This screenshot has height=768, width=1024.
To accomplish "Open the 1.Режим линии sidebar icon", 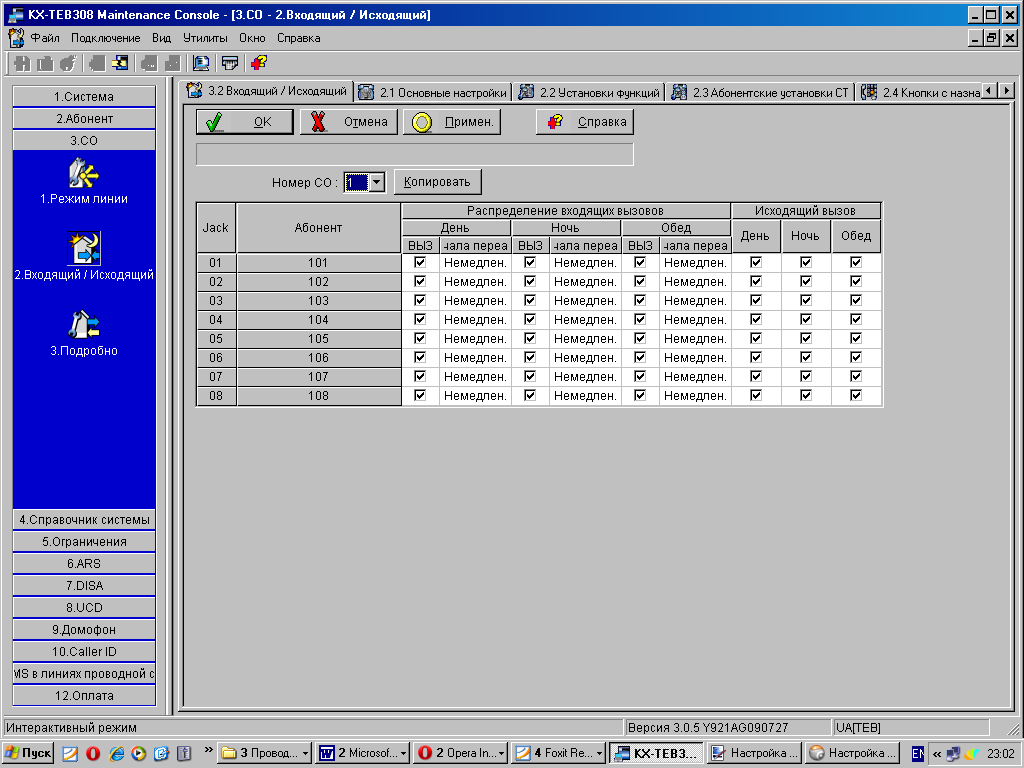I will pyautogui.click(x=84, y=182).
